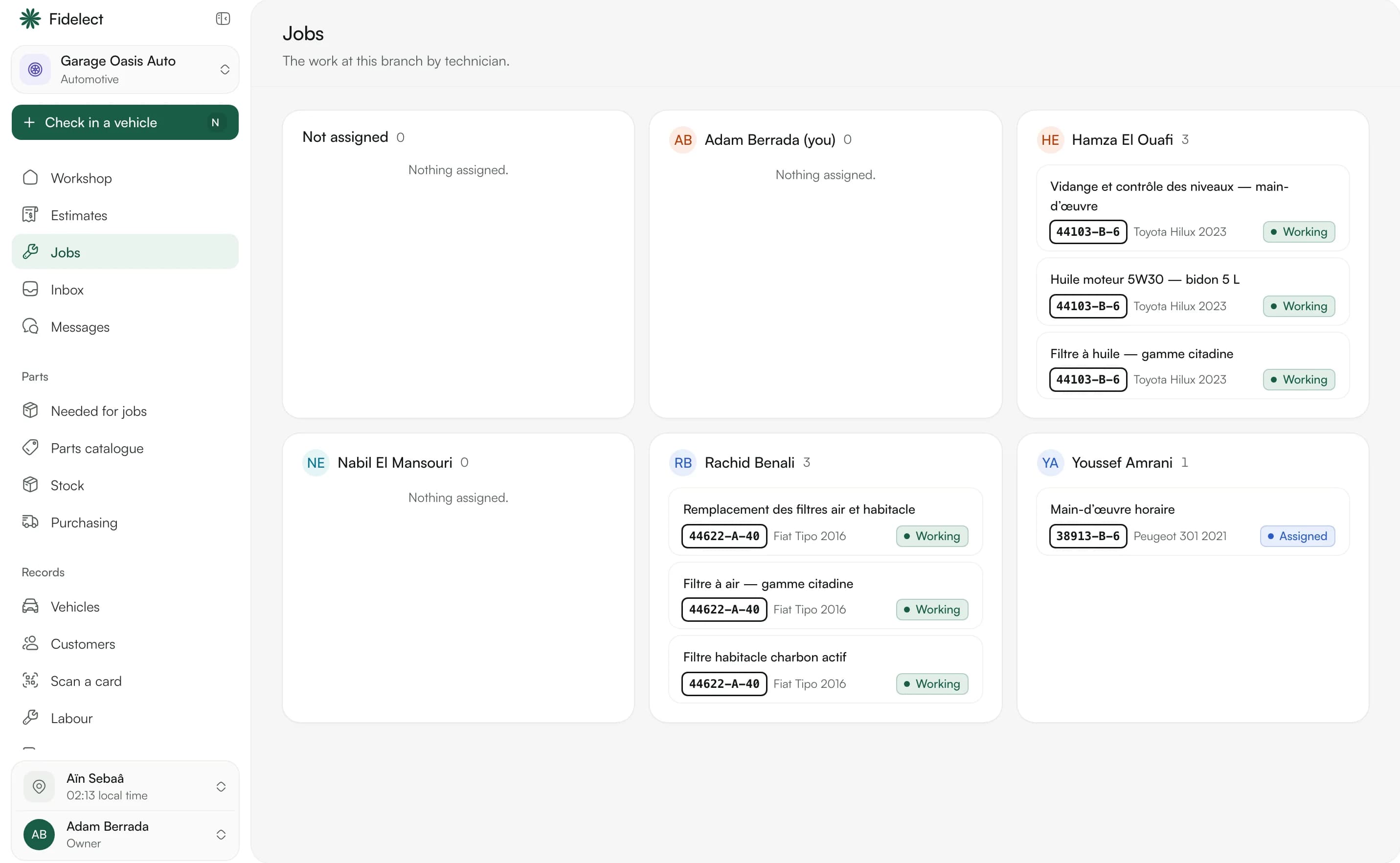Click the Estimates receipt icon
The height and width of the screenshot is (863, 1400).
(30, 215)
